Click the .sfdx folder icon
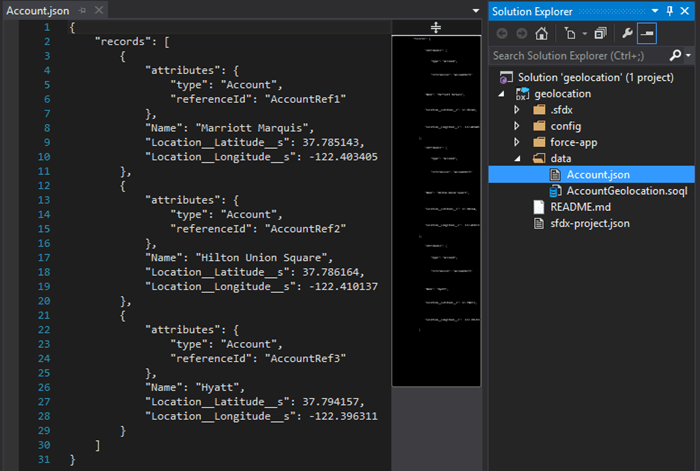Screen dimensions: 700x471 (x=539, y=110)
